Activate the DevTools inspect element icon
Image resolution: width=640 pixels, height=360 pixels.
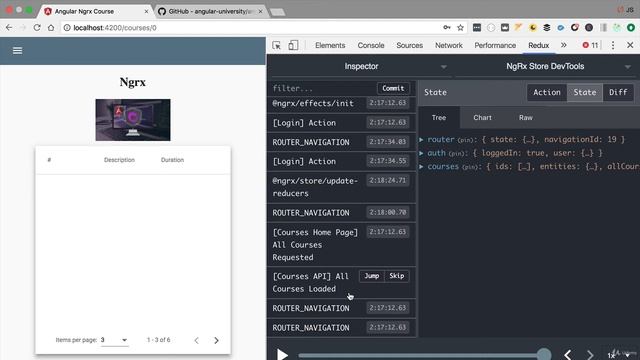[x=276, y=45]
